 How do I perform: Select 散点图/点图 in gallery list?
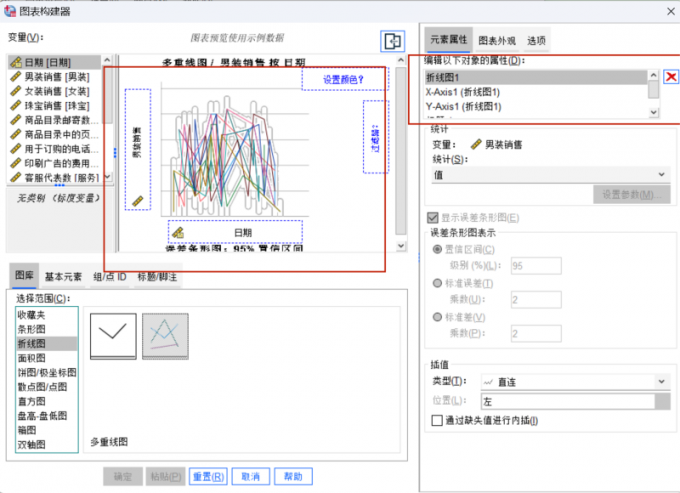[46, 386]
